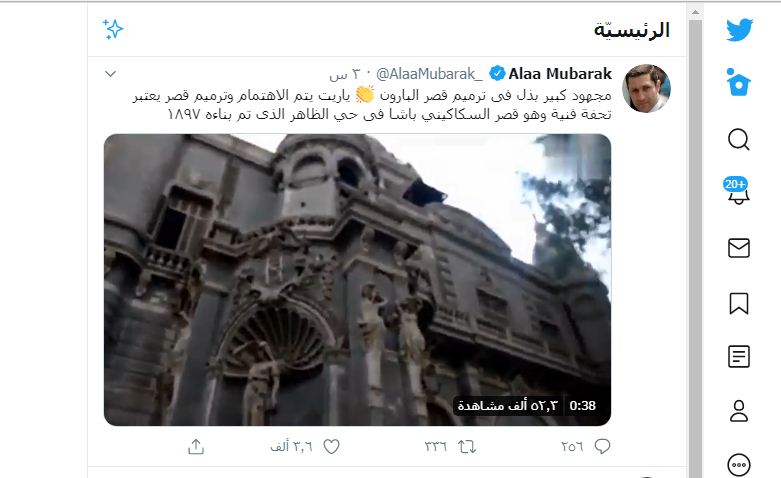Go to Home via house icon
This screenshot has width=781, height=478.
(x=738, y=82)
